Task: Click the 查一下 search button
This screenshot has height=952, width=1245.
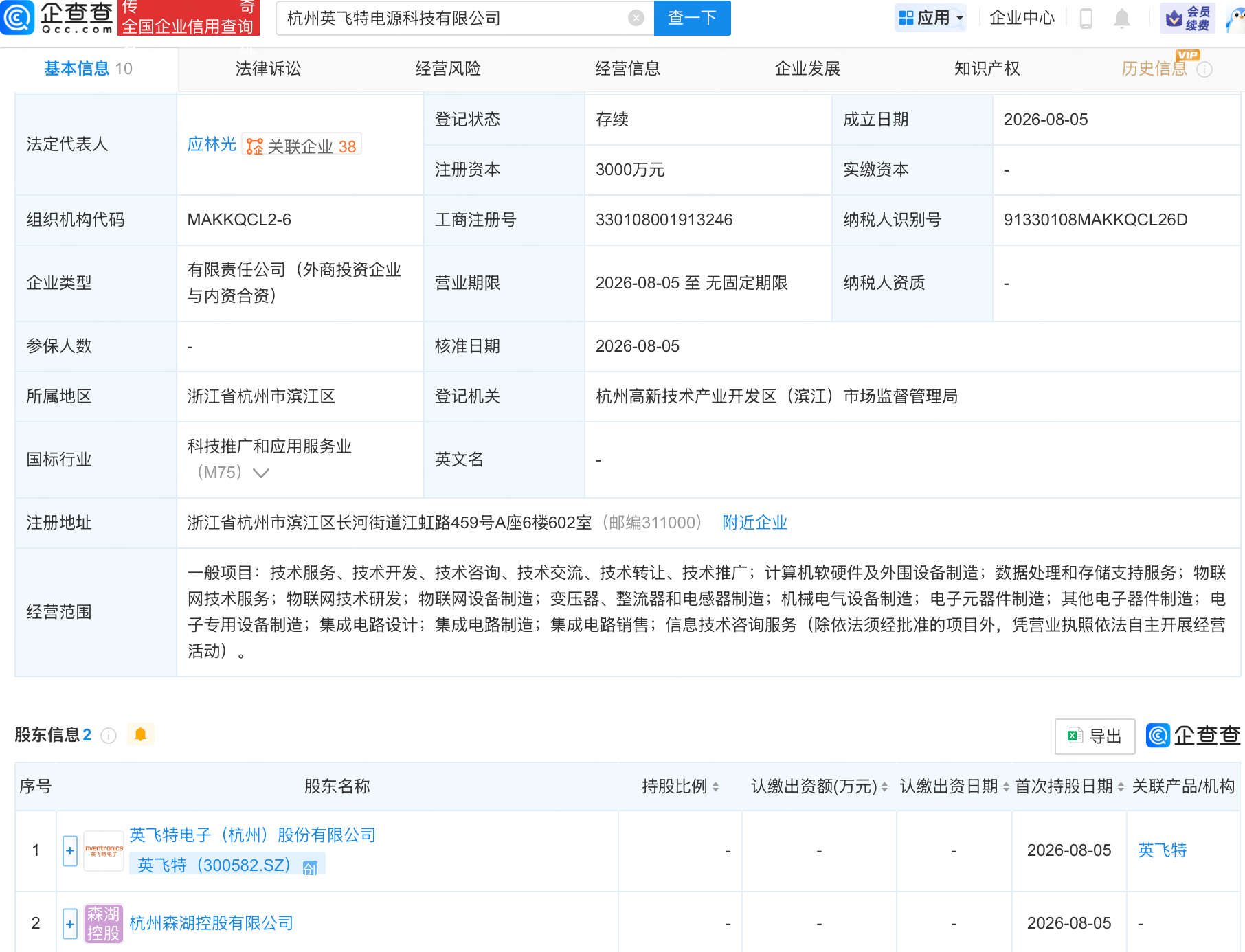Action: [692, 18]
